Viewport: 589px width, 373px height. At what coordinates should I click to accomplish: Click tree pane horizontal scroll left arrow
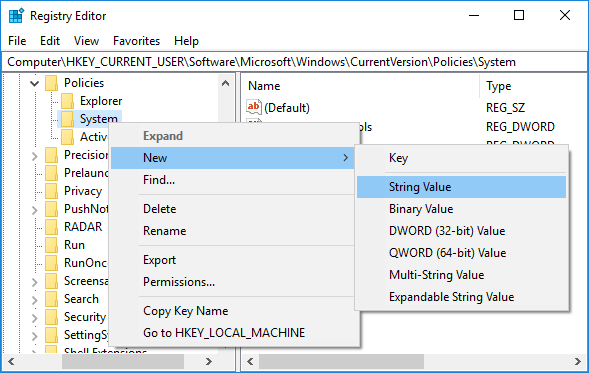tap(11, 362)
